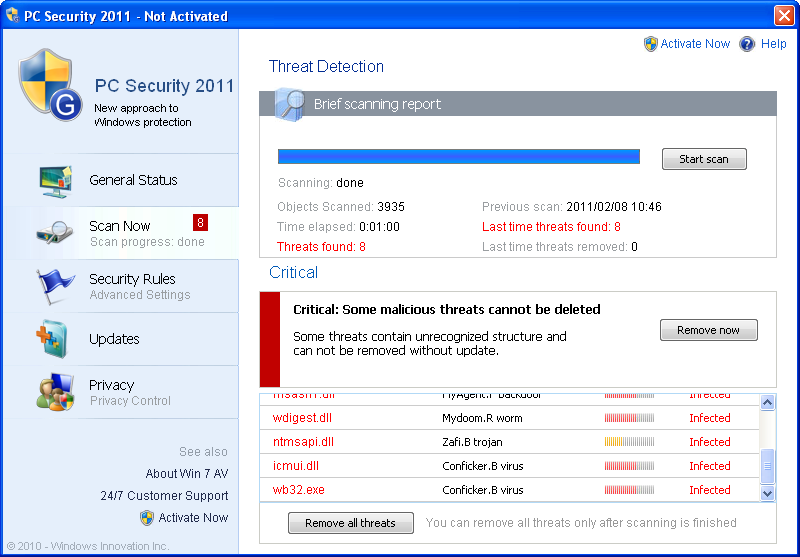800x557 pixels.
Task: Click the threat level bar for icmui.dll
Action: tap(629, 466)
